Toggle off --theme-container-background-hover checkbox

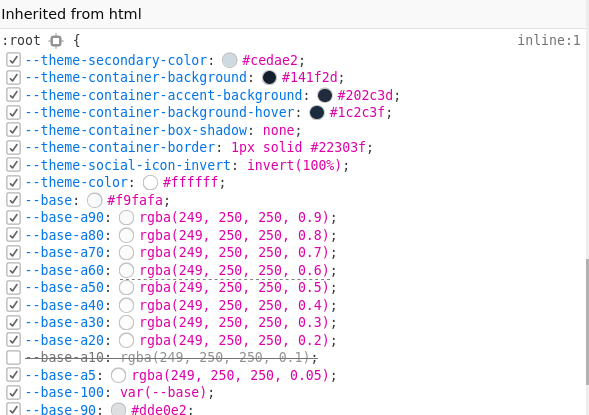pyautogui.click(x=14, y=112)
